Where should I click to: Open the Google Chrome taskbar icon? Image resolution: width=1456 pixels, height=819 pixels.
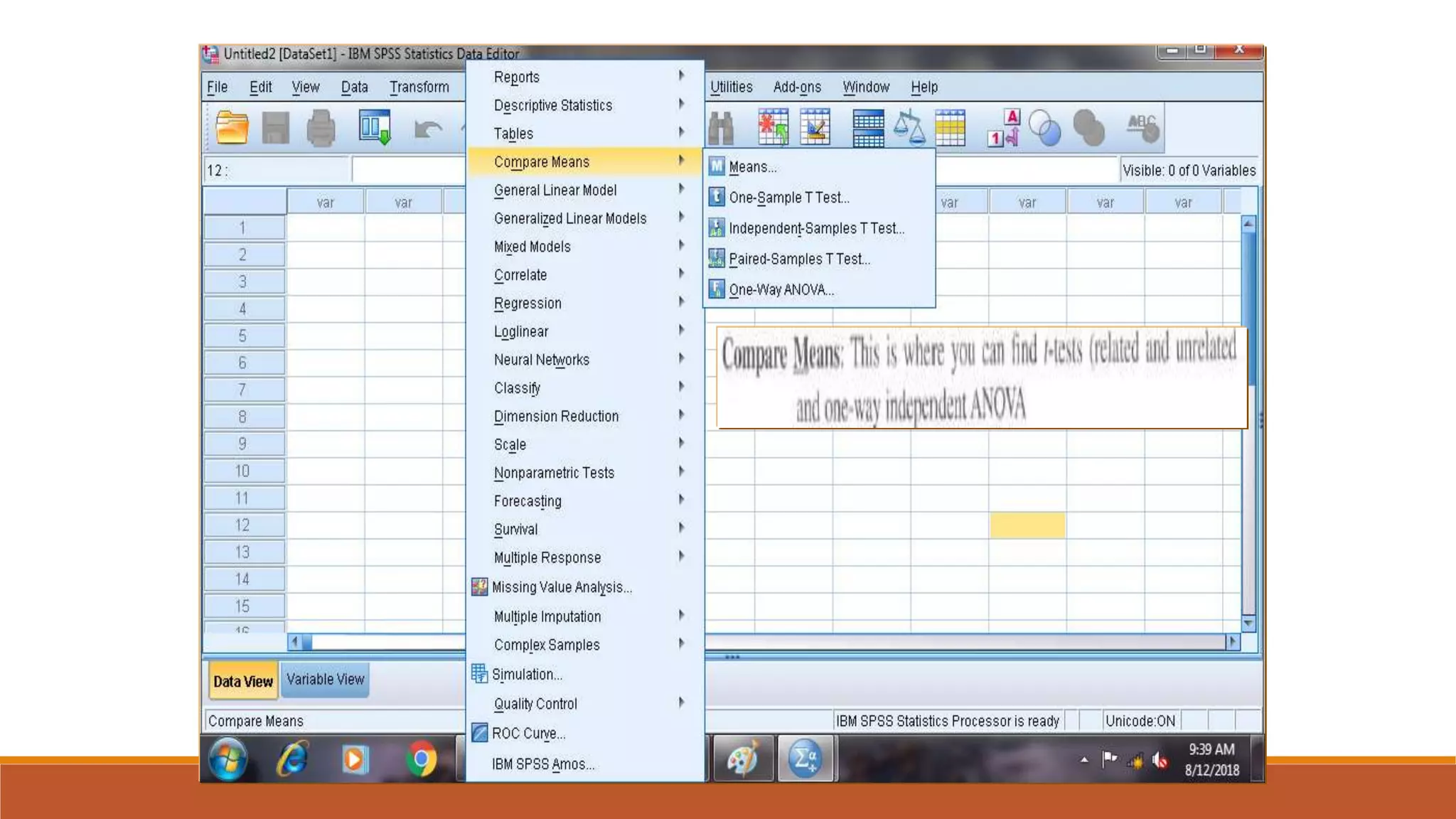point(422,759)
